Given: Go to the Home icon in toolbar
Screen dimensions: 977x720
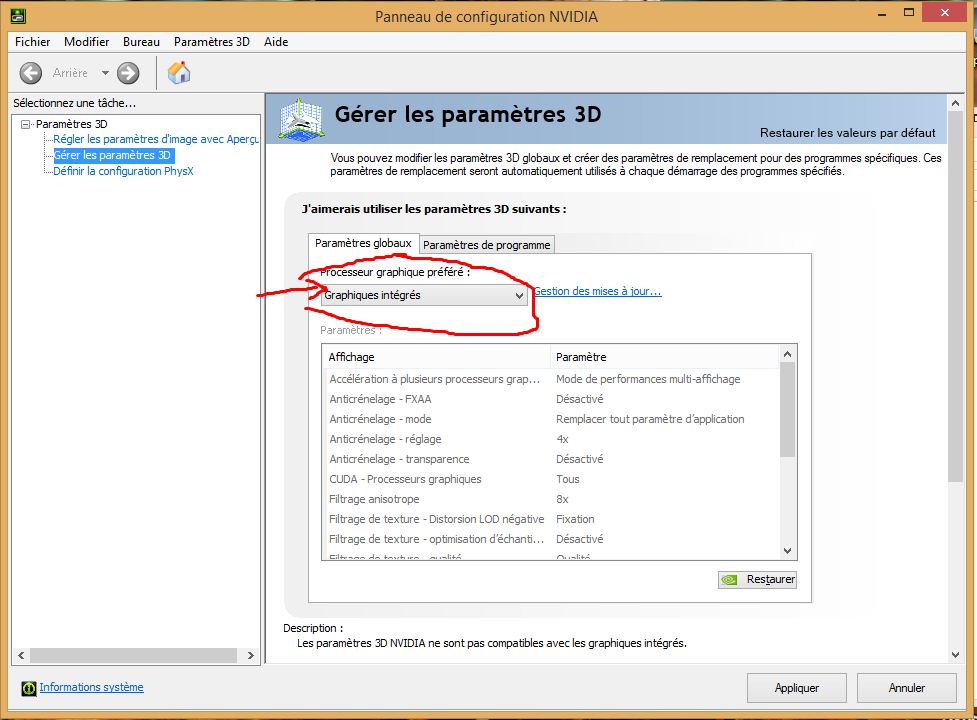Looking at the screenshot, I should [x=179, y=72].
